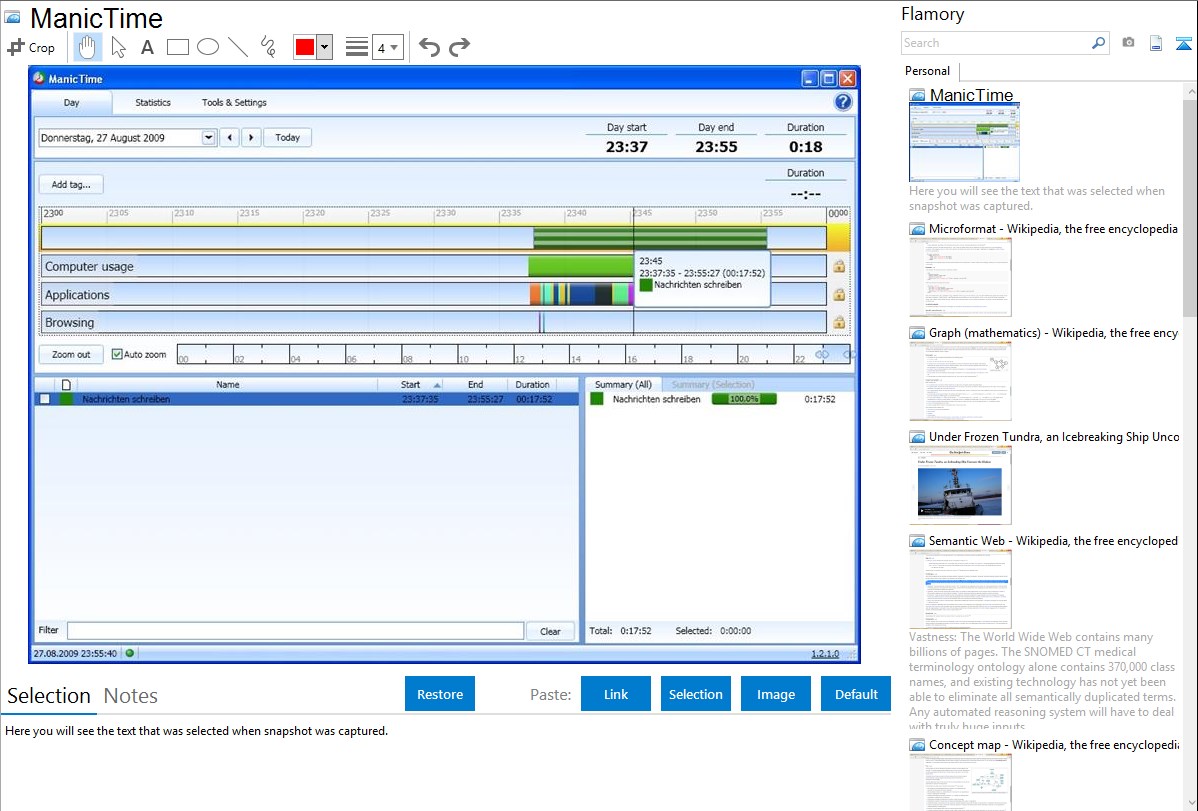Open the Tools & Settings tab

tap(234, 102)
